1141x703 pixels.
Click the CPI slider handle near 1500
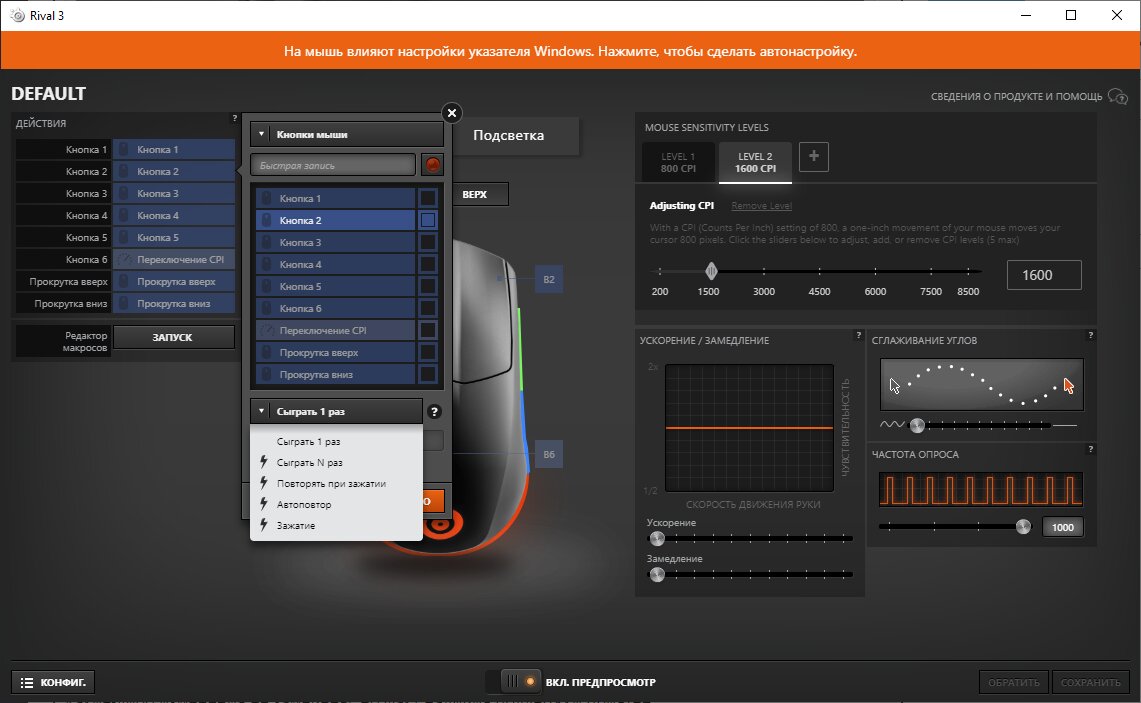coord(712,271)
